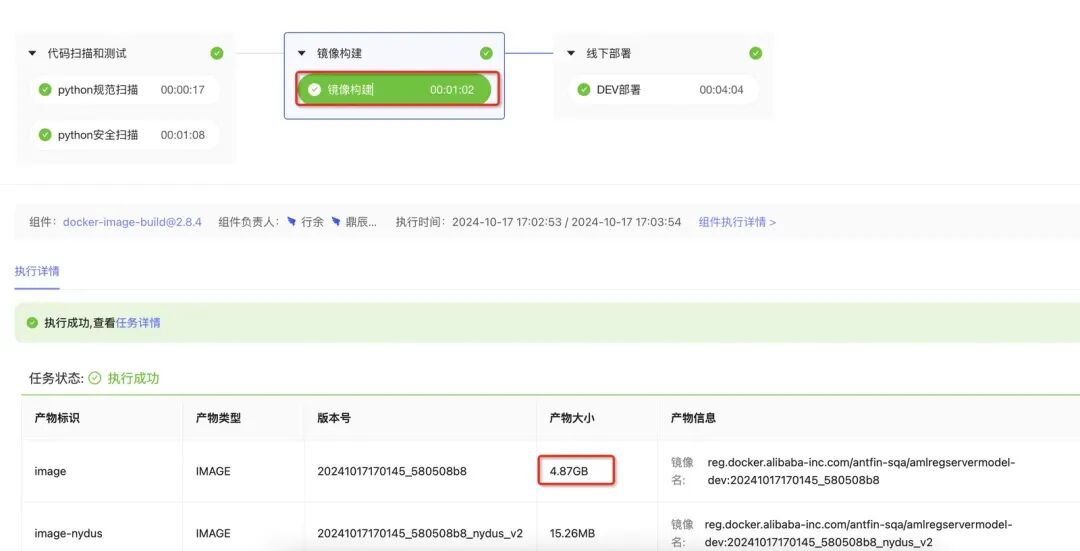
Task: Open 组件执行详情 link
Action: (737, 222)
